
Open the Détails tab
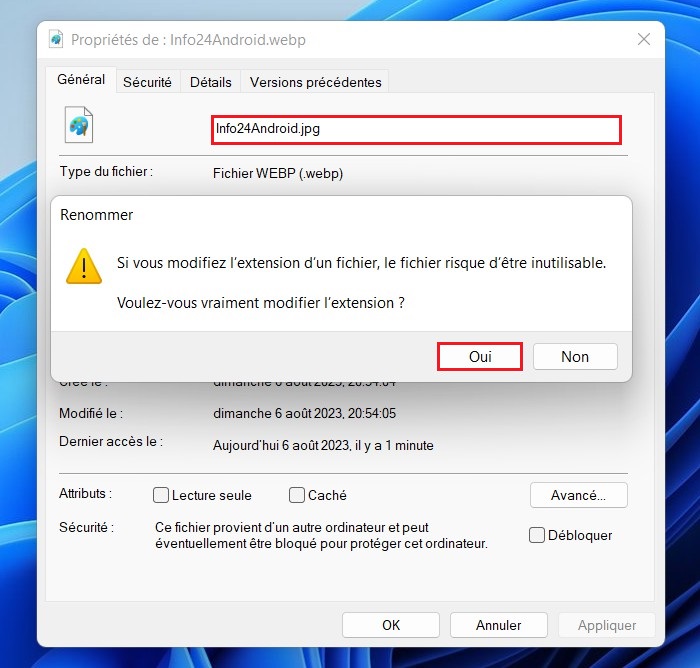[x=211, y=82]
